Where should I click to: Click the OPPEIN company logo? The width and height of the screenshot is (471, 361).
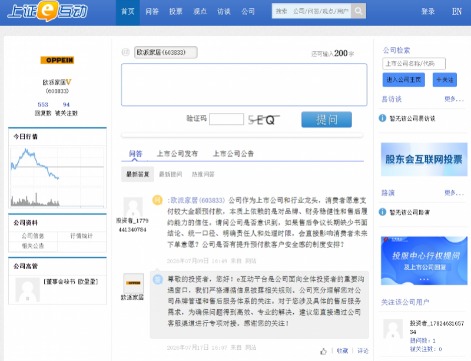pos(57,60)
